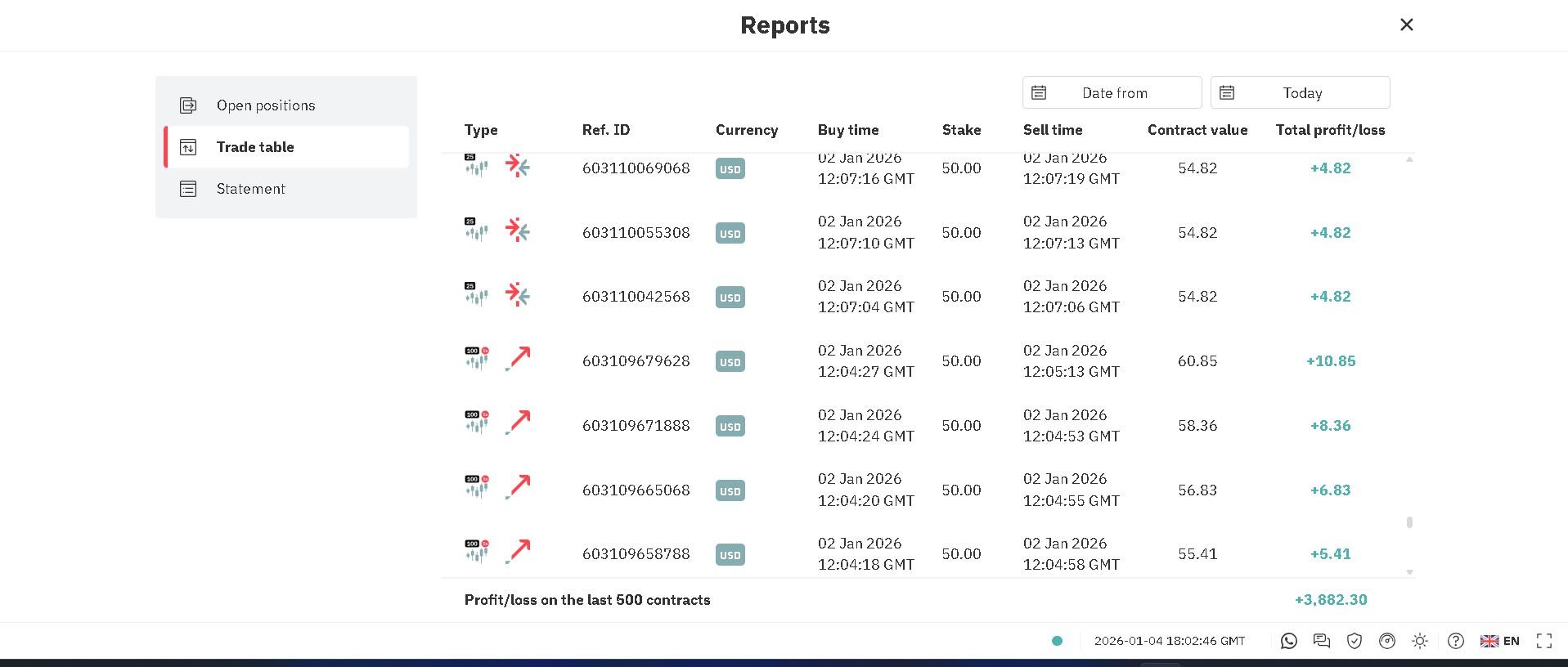Enter fullscreen mode via footer icon
The image size is (1568, 667).
click(x=1544, y=642)
